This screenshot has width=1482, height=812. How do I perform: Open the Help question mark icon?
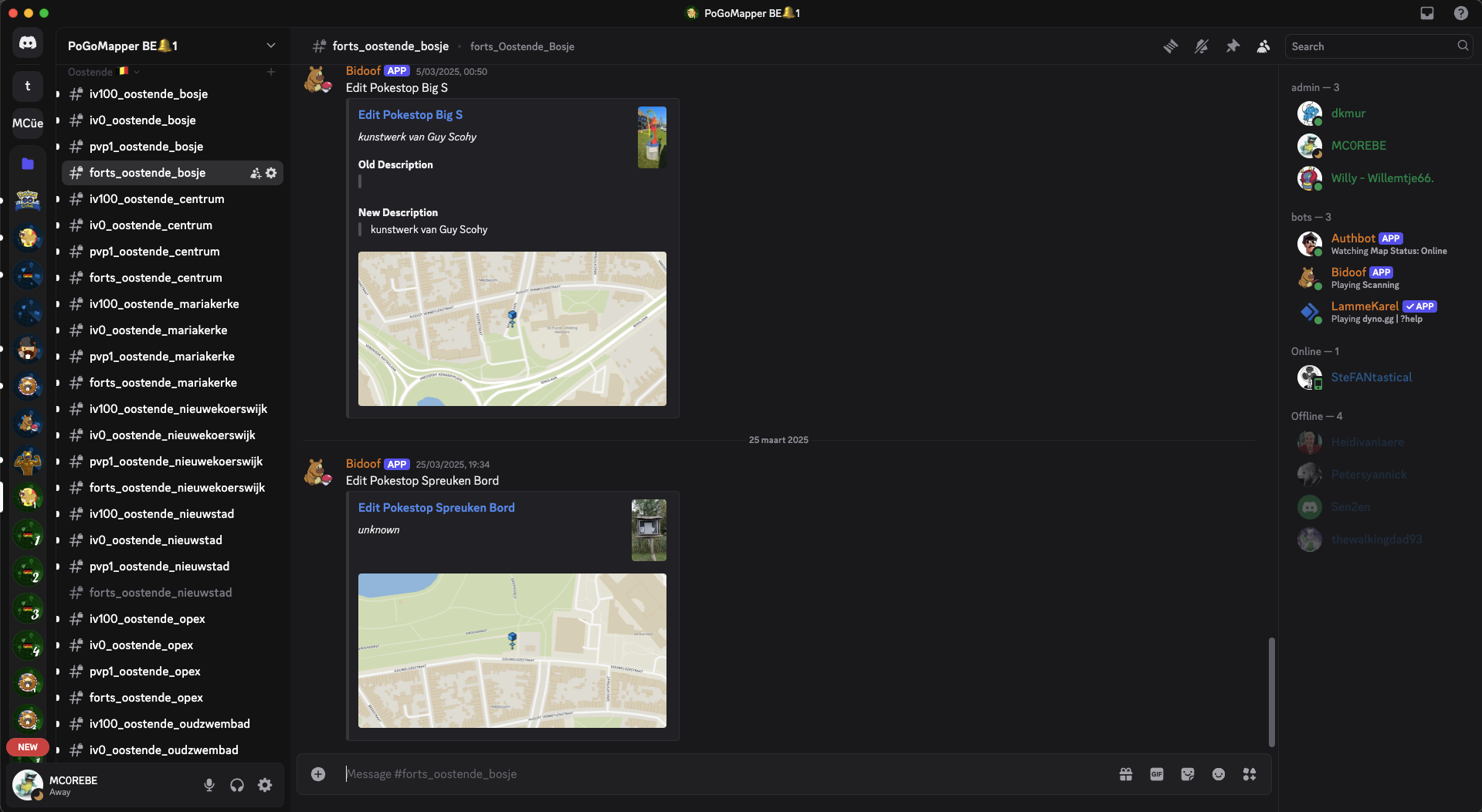pyautogui.click(x=1461, y=13)
